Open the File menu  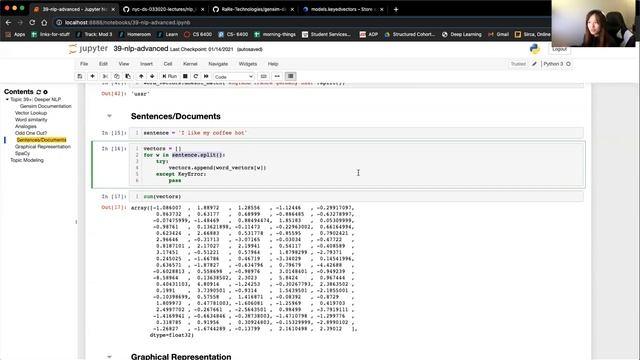84,64
